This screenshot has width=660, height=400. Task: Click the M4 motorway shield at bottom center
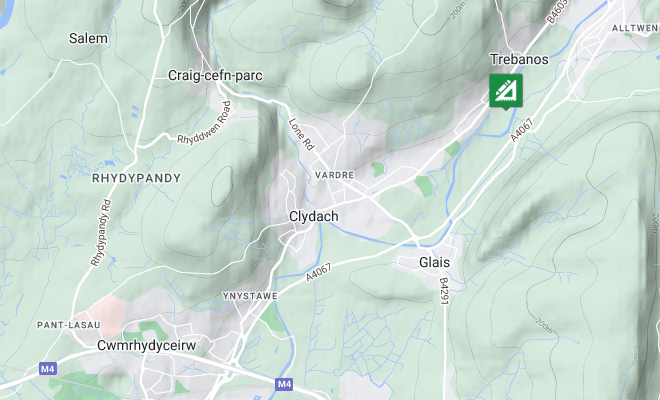point(285,384)
